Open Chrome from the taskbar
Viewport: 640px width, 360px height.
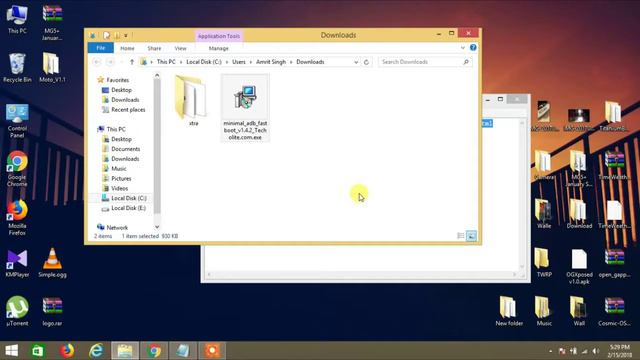154,351
